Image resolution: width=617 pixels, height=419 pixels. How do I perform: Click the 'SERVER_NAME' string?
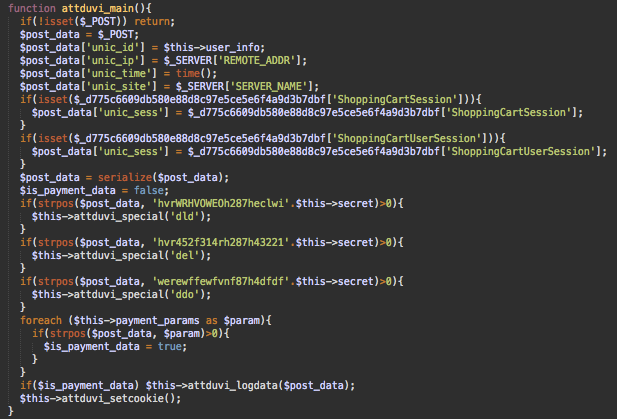click(x=269, y=86)
